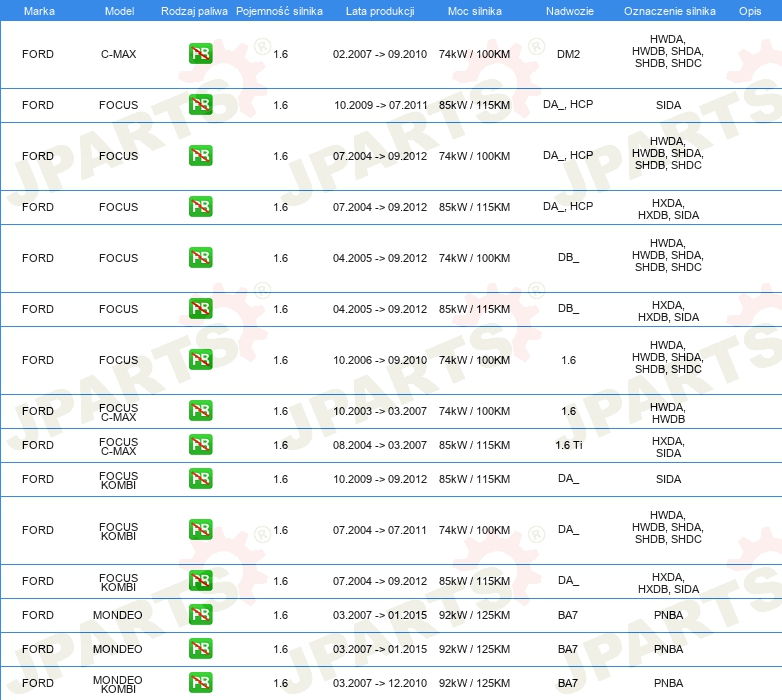Click petrol icon in Focus DB_ 74kW row

tap(200, 258)
